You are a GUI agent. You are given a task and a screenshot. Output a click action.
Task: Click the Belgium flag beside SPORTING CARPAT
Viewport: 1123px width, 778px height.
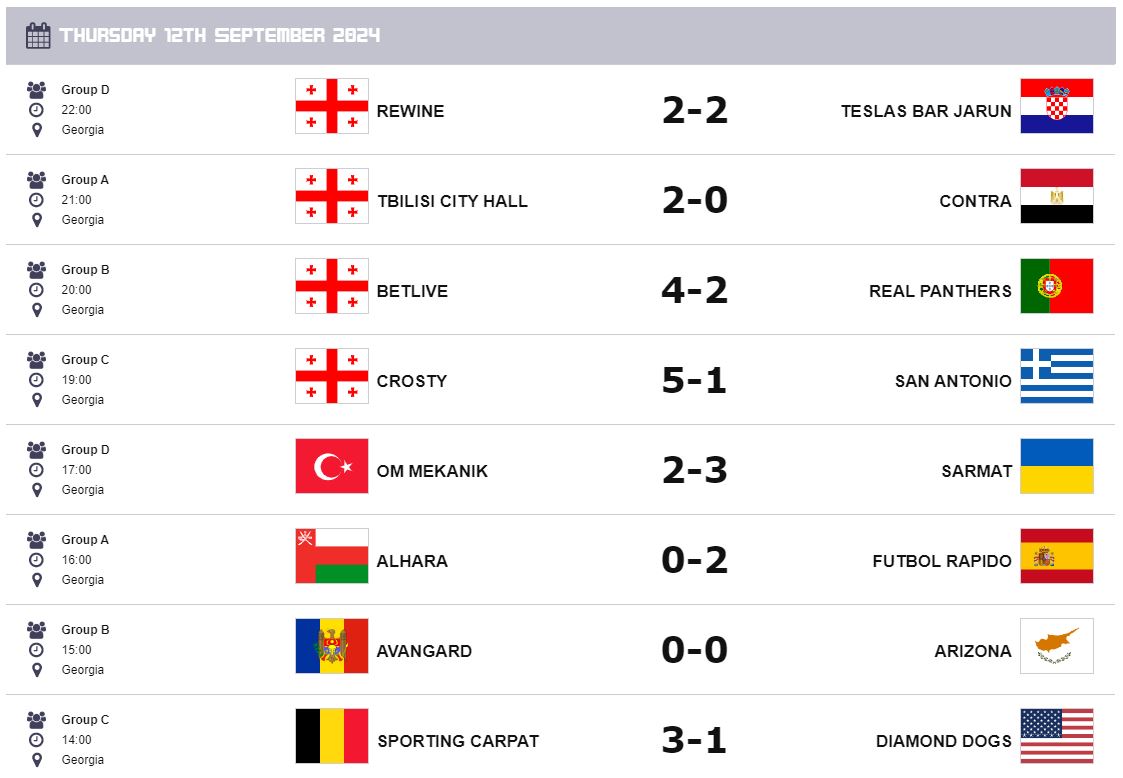pos(331,736)
